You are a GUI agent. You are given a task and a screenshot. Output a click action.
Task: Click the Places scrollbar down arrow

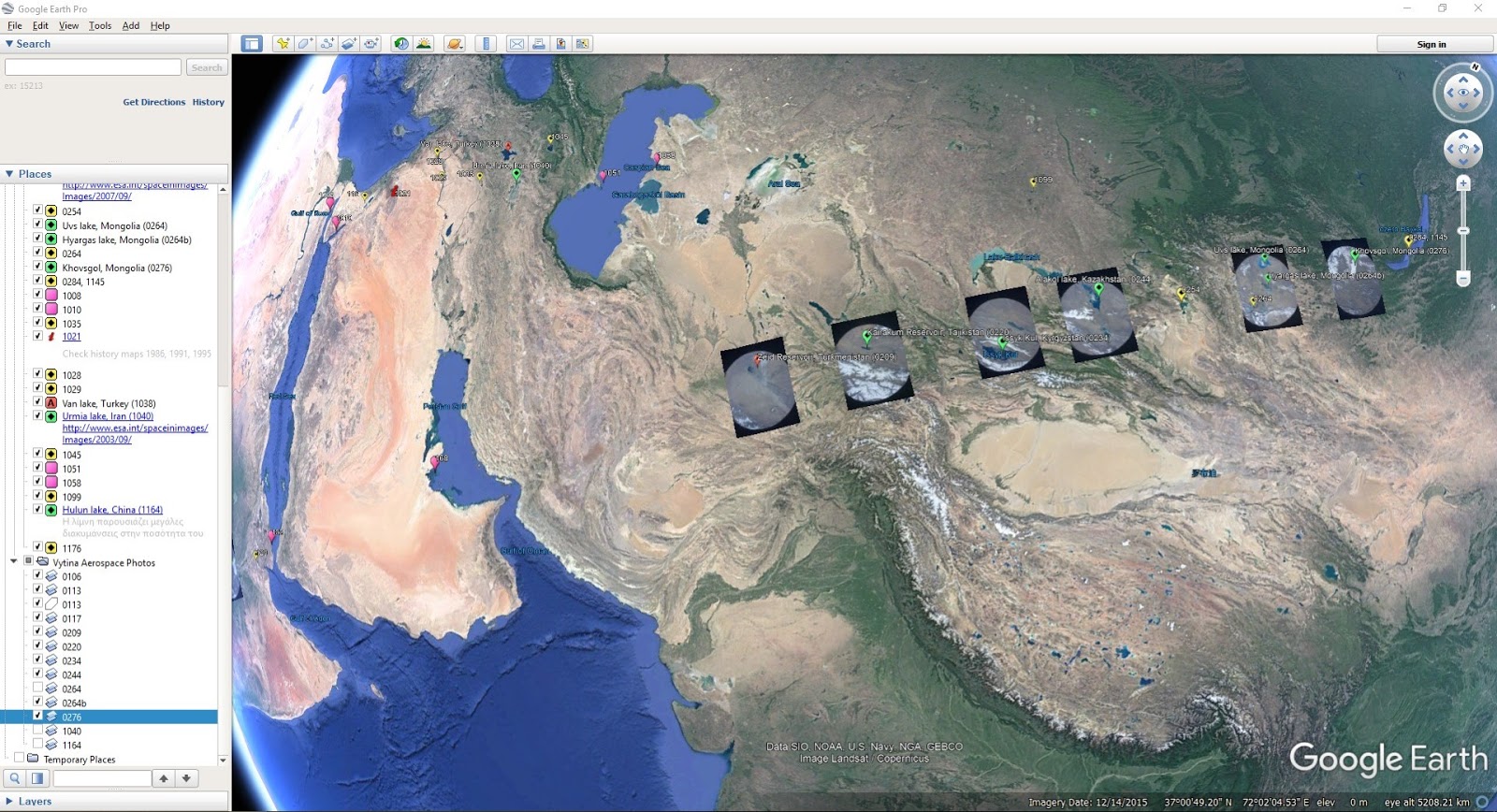point(223,761)
